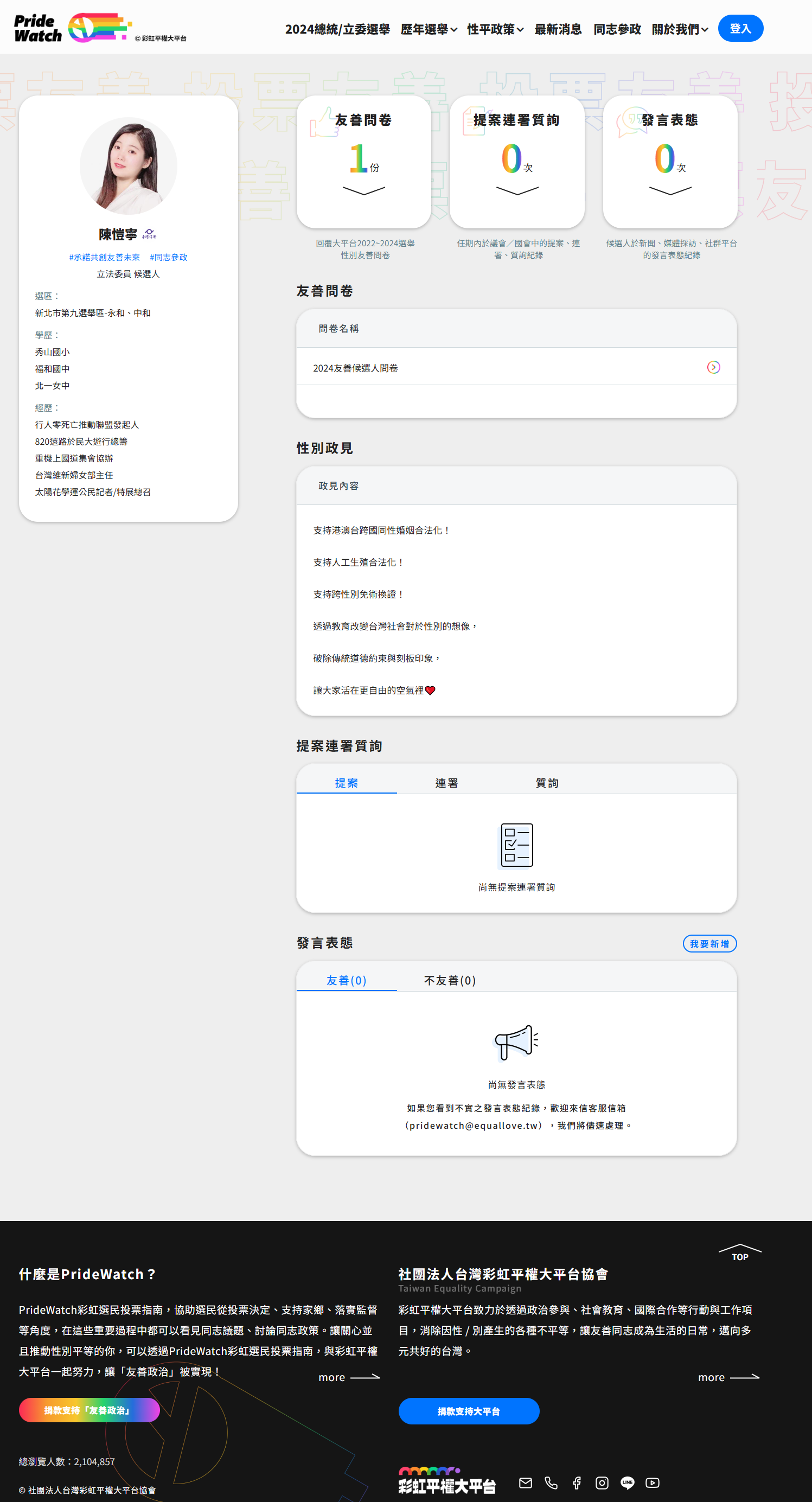Open the YouTube icon in footer
Viewport: 812px width, 1502px height.
click(653, 1483)
